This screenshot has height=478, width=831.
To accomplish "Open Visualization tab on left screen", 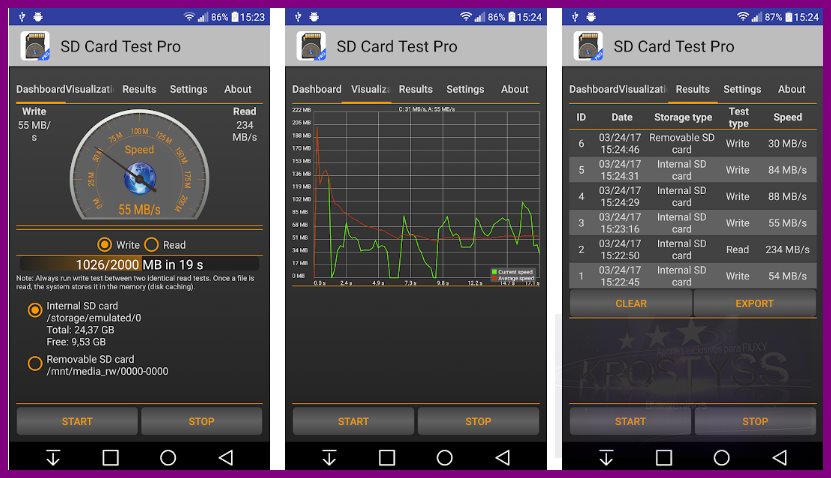I will point(89,89).
